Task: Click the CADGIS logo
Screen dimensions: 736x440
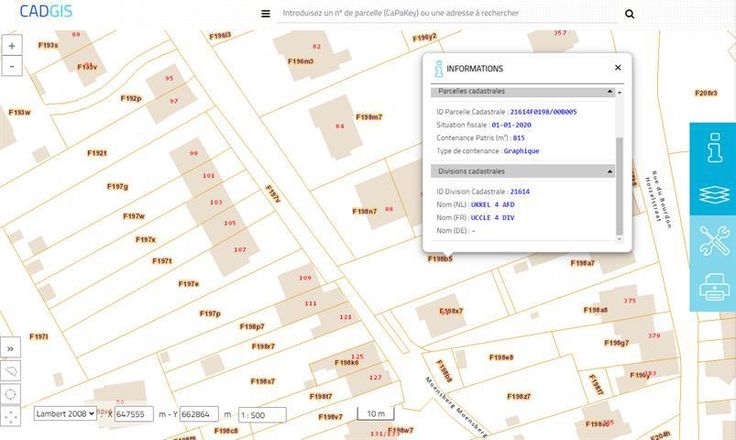Action: [39, 13]
